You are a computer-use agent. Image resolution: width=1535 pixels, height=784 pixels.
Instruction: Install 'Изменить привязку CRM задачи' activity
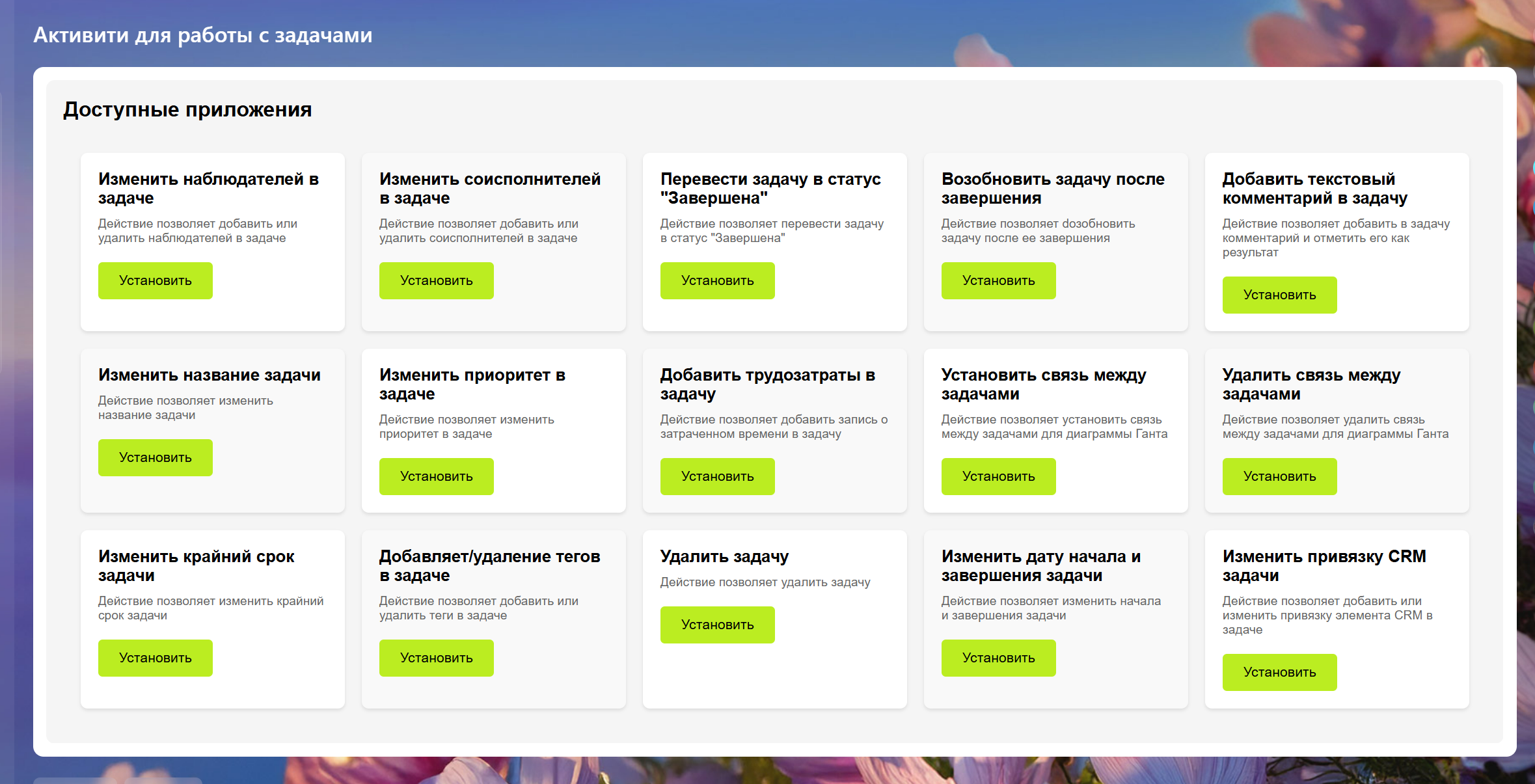(x=1279, y=672)
